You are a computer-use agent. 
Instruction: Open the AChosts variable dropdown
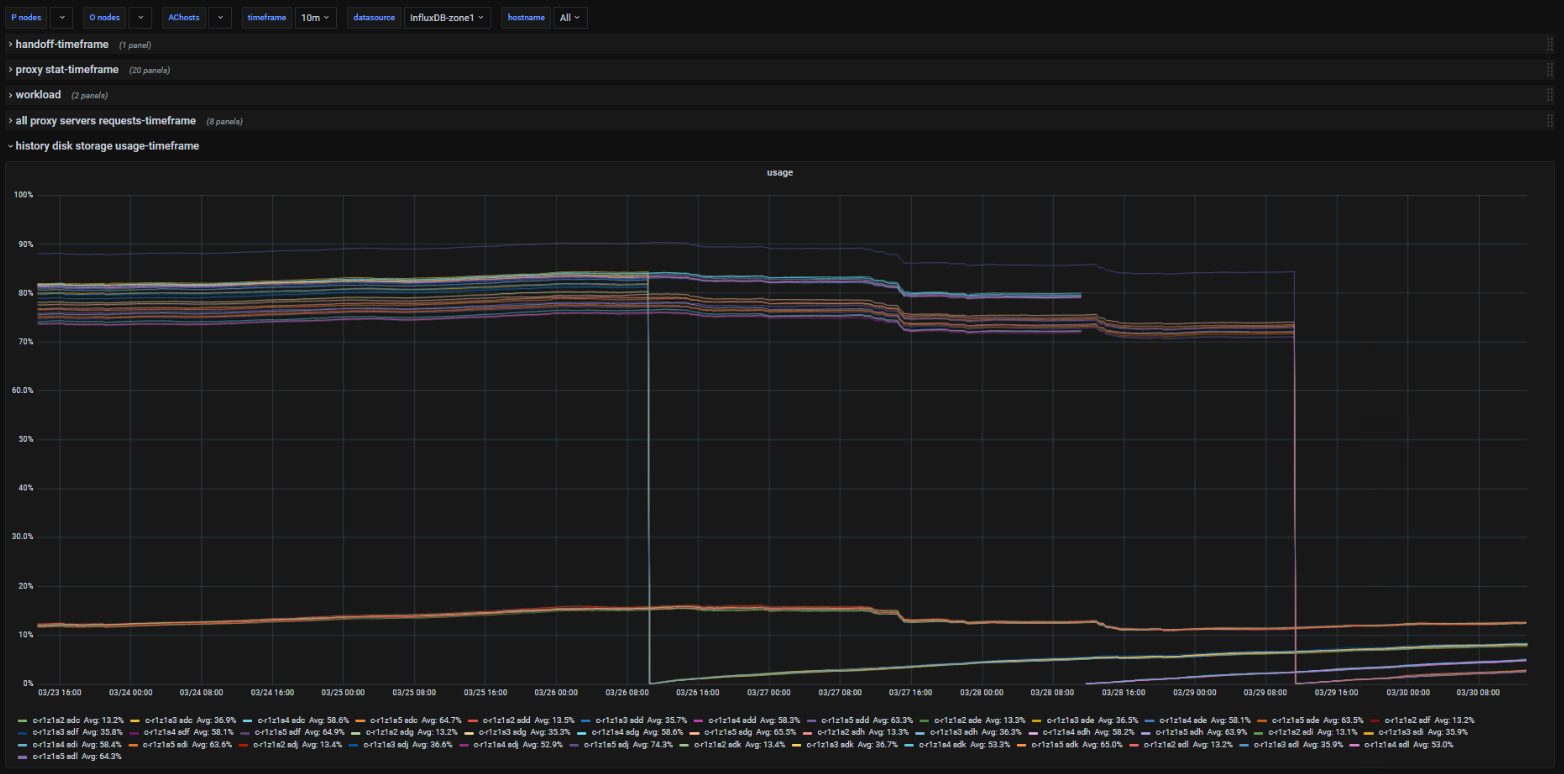(x=220, y=18)
